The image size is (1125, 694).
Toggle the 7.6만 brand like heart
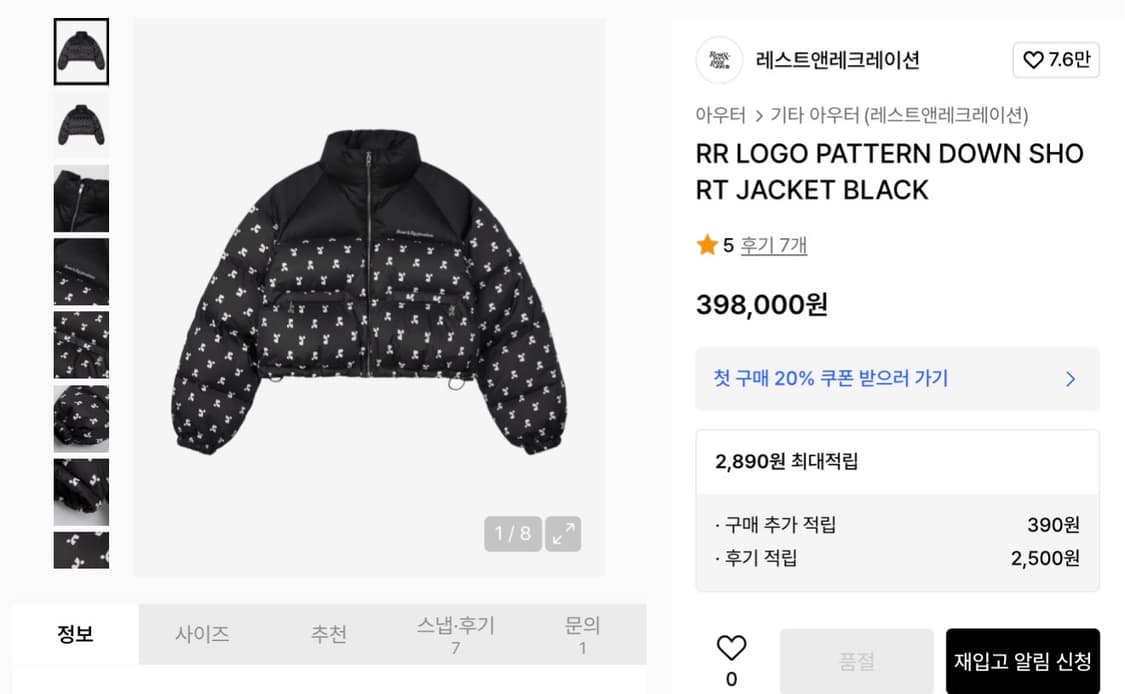(1056, 60)
